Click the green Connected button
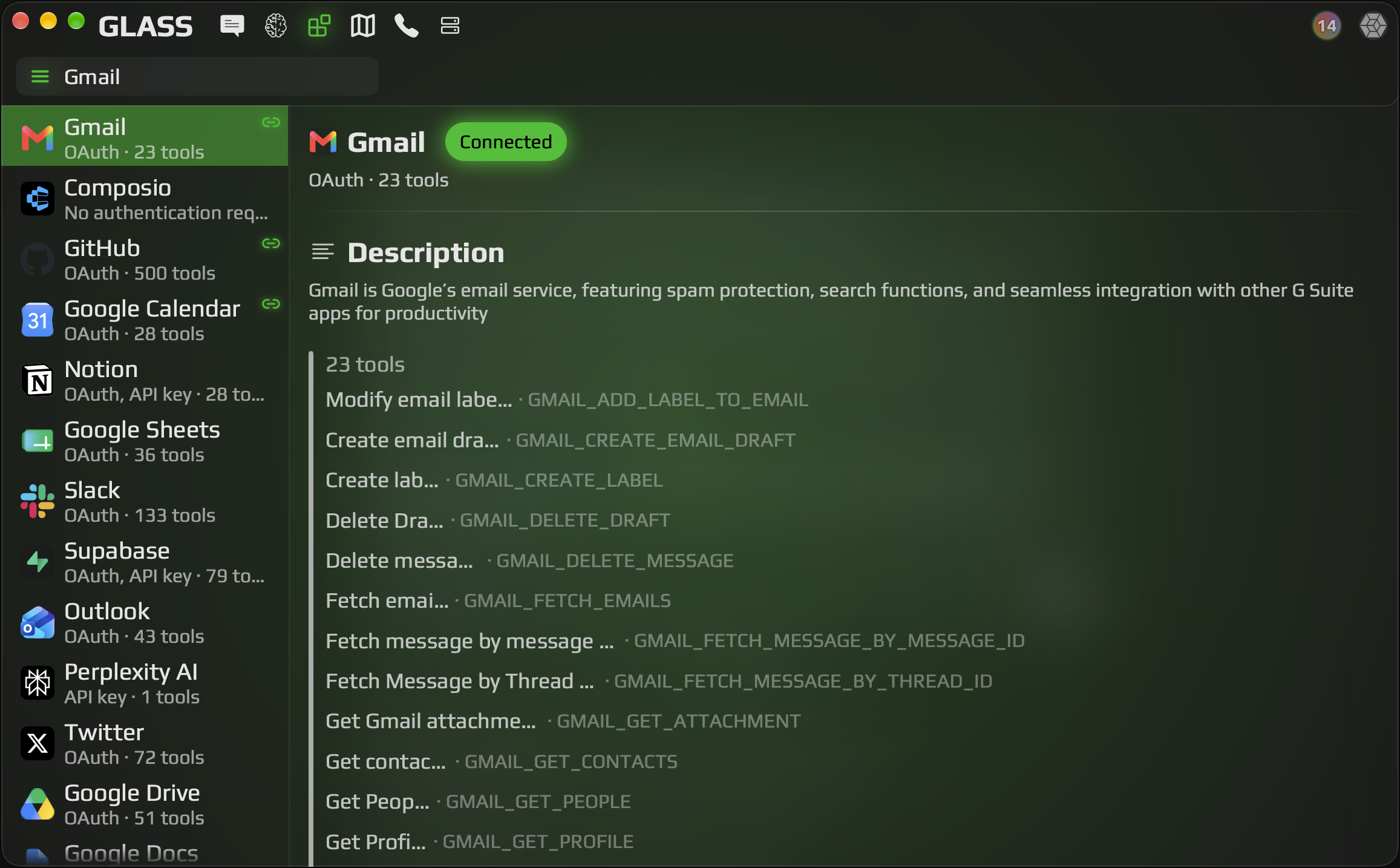 pos(506,142)
